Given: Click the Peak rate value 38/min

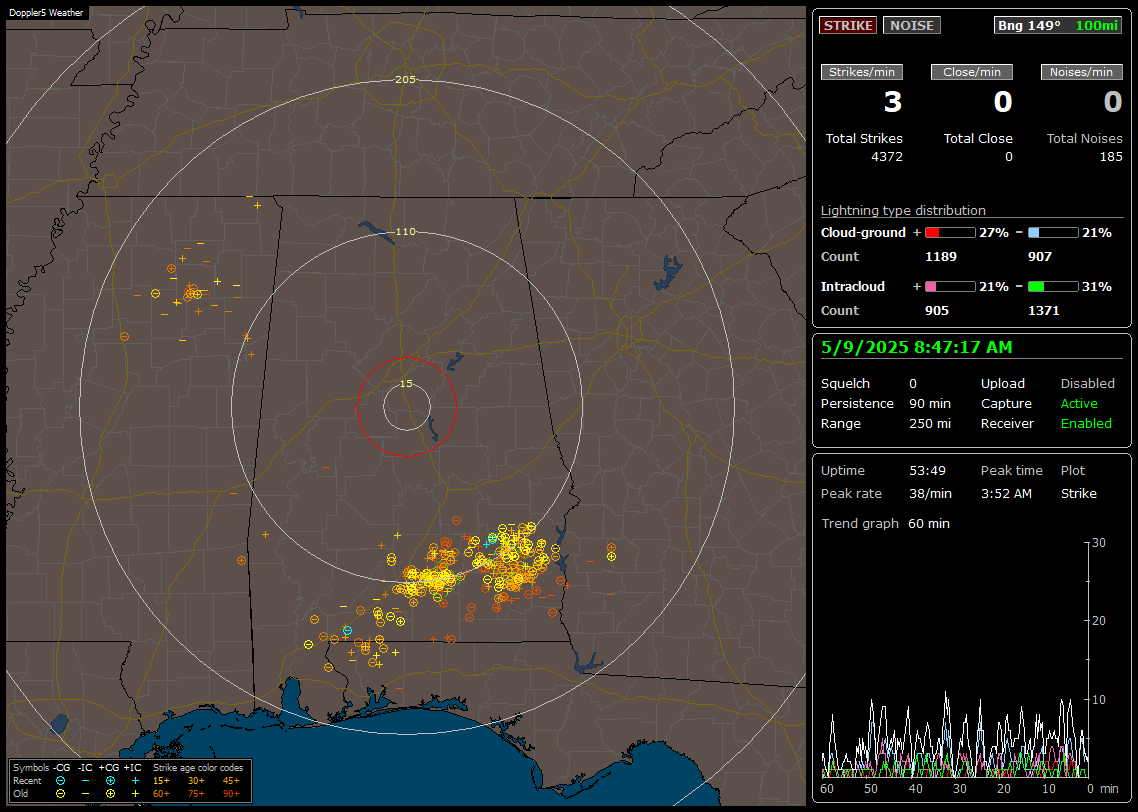Looking at the screenshot, I should (x=930, y=493).
